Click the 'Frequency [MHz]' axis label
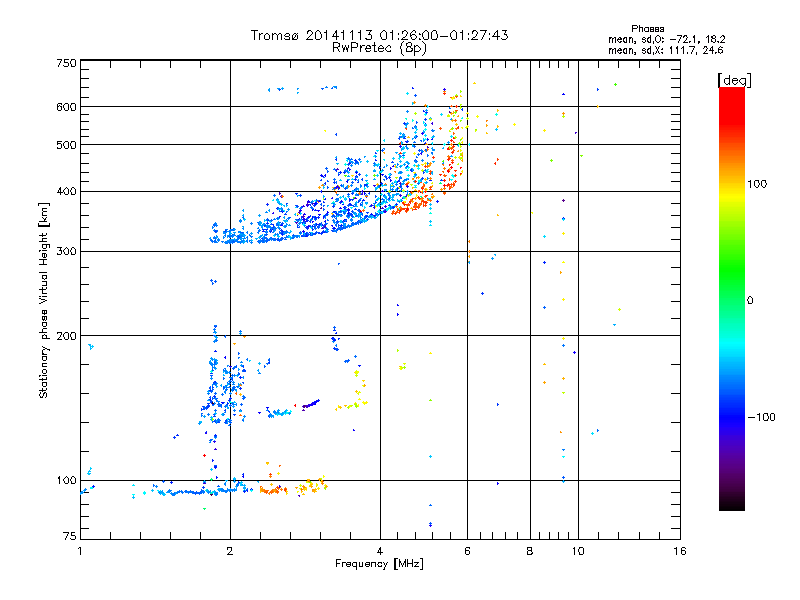Screen dimensions: 800x600 click(379, 564)
